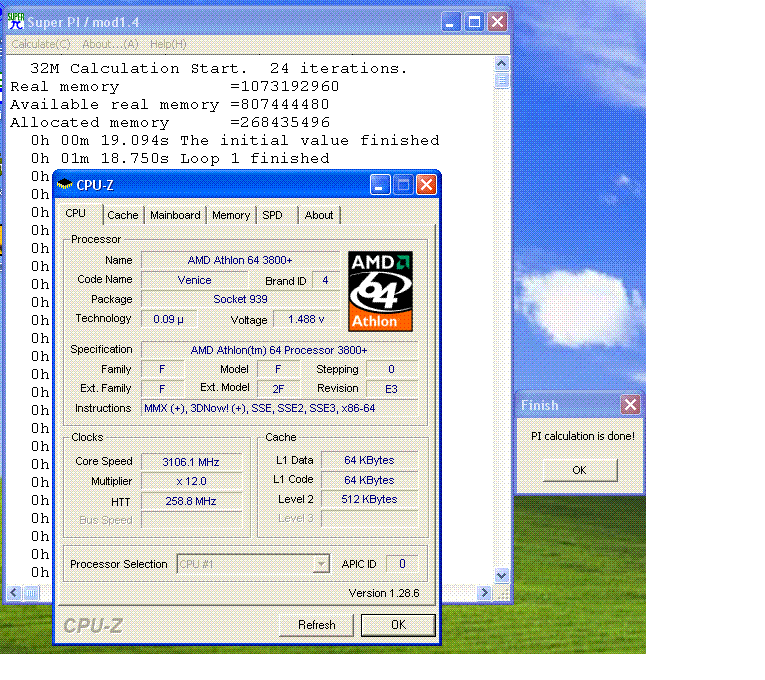
Task: Minimize the Super PI window
Action: pos(450,22)
